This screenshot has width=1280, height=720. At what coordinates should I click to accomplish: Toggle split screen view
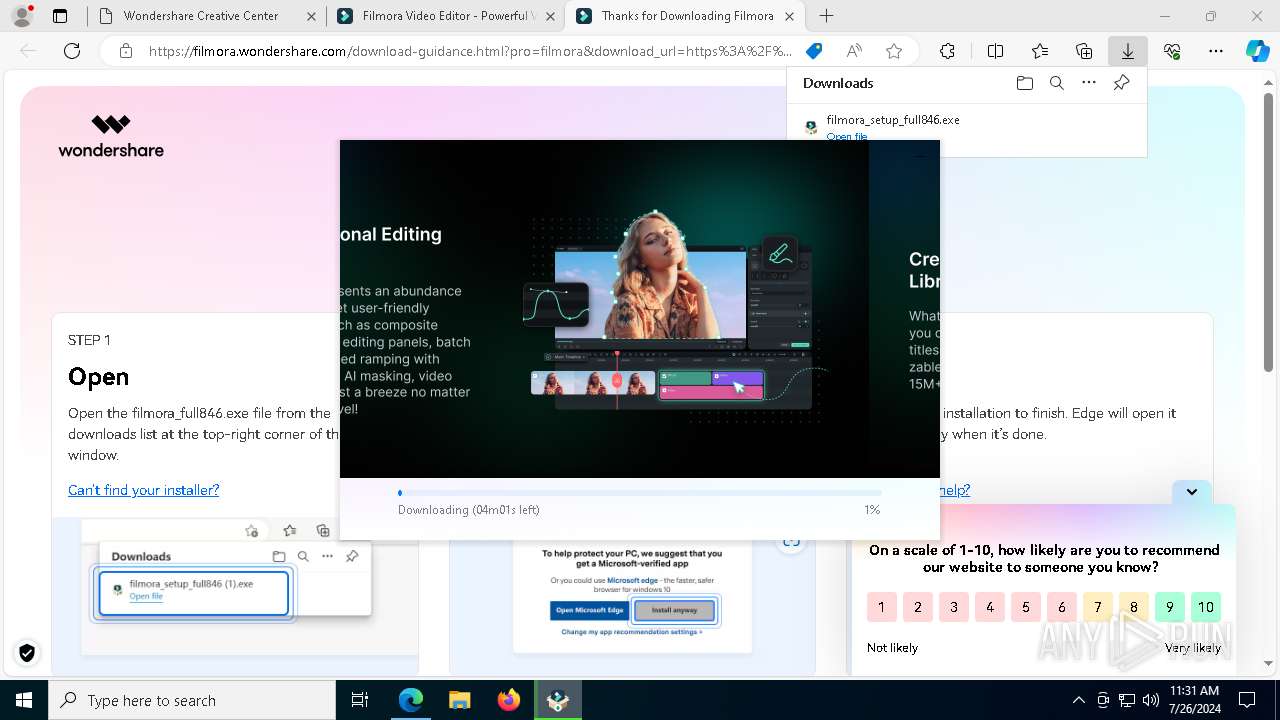[995, 51]
